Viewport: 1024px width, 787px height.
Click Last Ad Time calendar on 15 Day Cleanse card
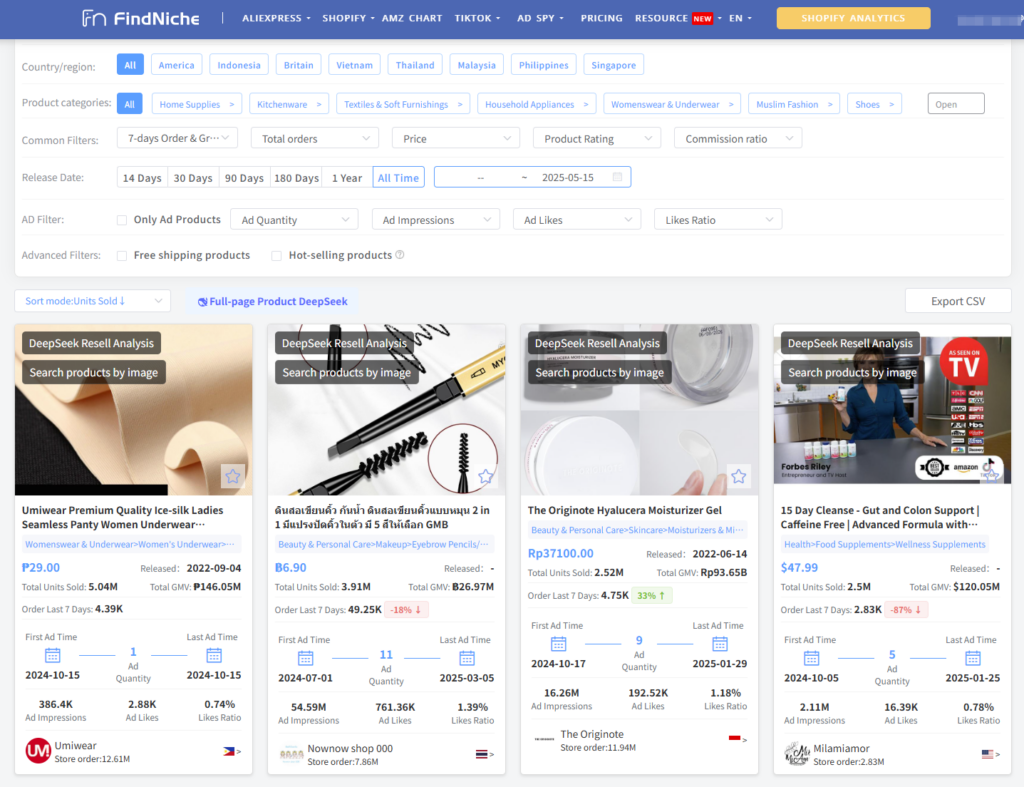point(972,658)
